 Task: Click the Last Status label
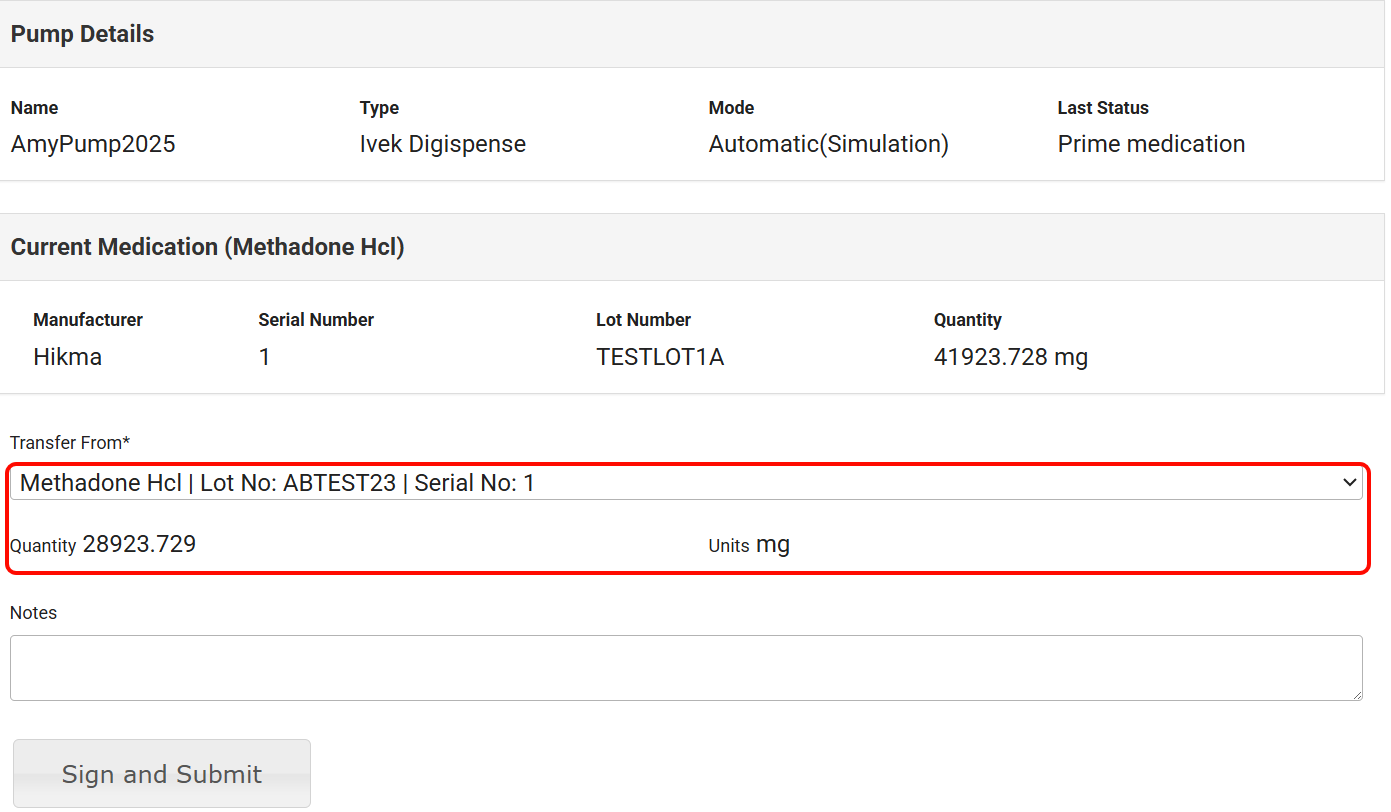(1103, 108)
